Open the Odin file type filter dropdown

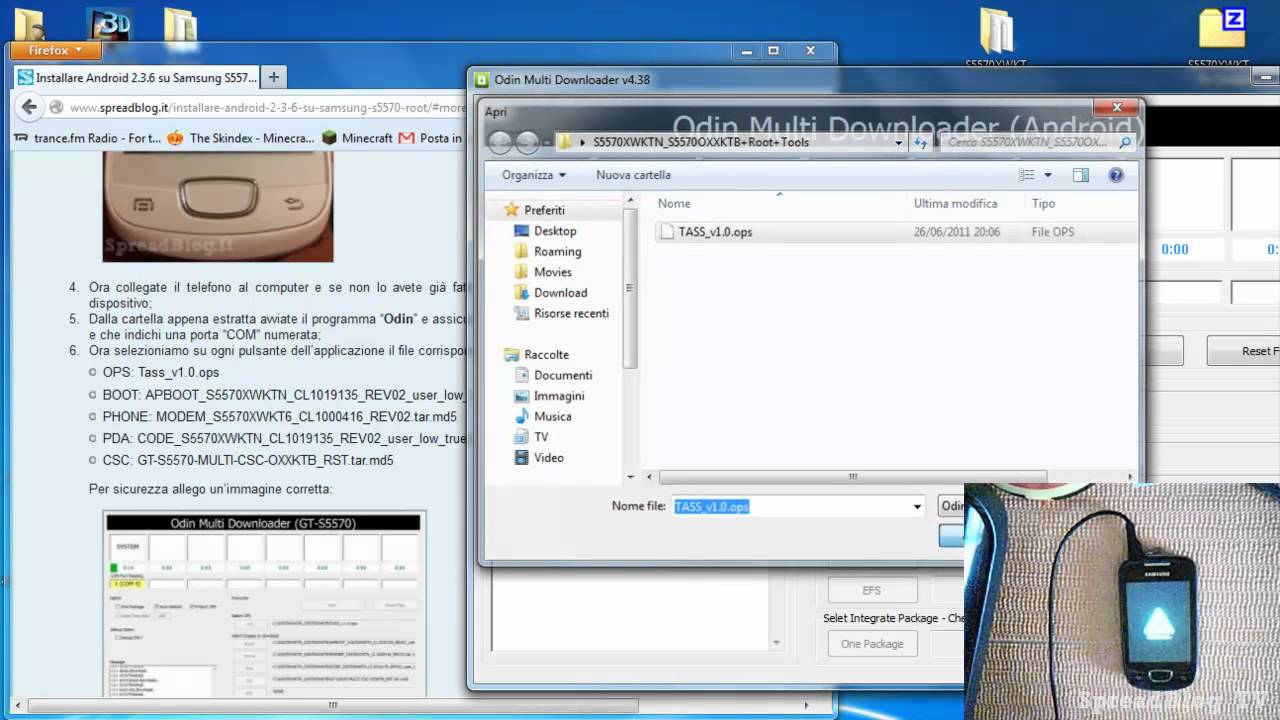pos(952,506)
